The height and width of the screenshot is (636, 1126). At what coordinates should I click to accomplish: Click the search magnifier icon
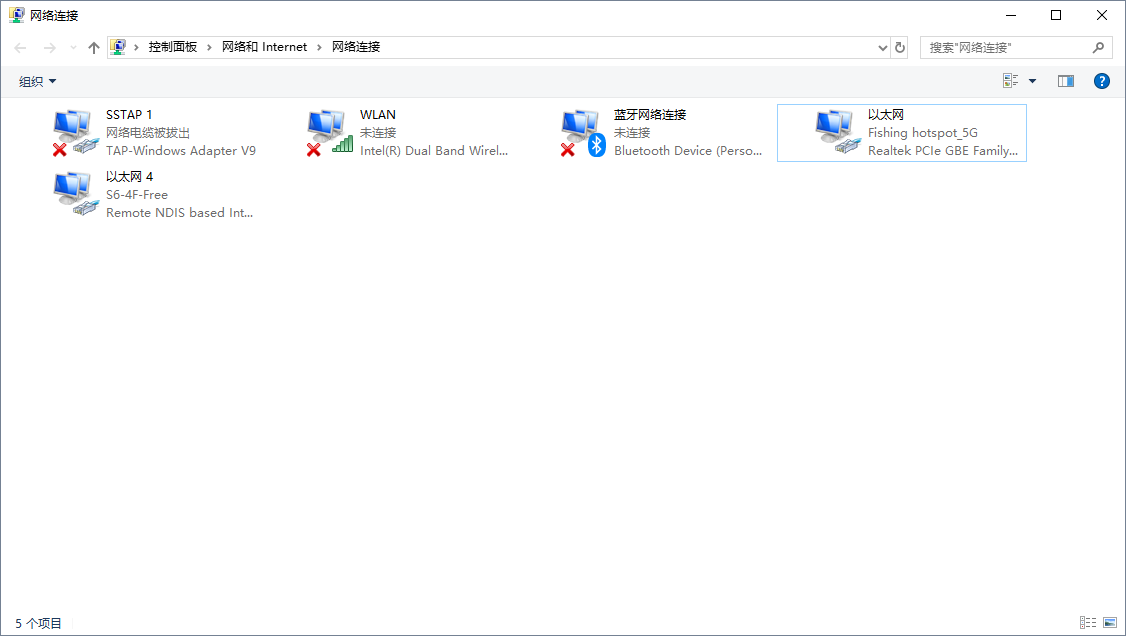1098,47
